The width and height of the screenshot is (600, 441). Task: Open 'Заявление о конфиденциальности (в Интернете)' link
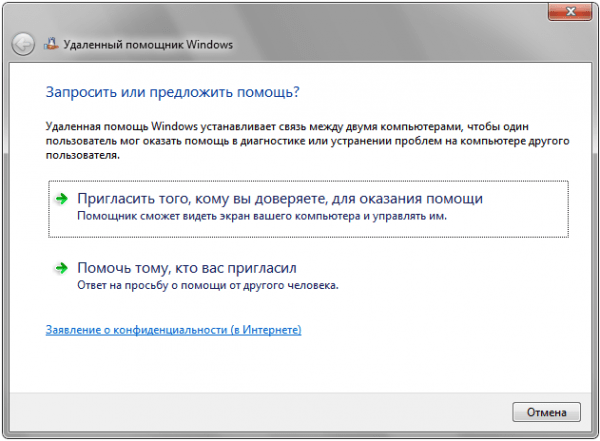173,330
